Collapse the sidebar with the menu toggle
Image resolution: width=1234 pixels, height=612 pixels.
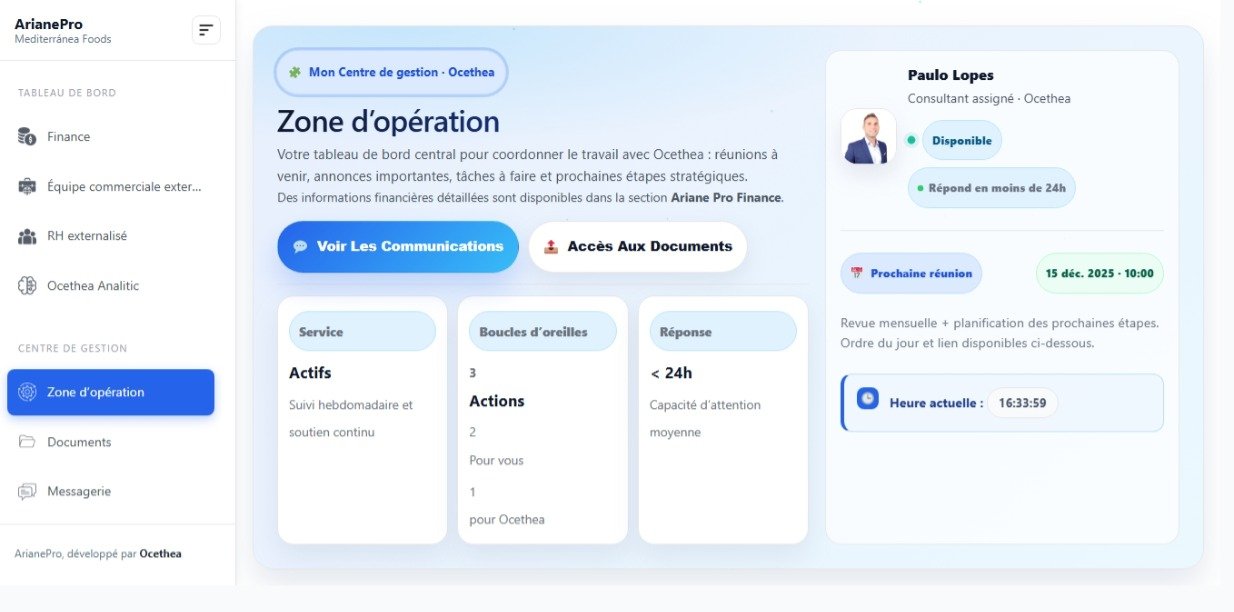tap(206, 30)
